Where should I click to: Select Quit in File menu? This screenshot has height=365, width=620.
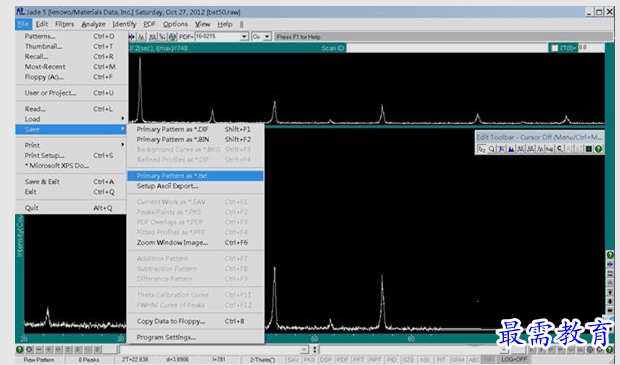71,208
